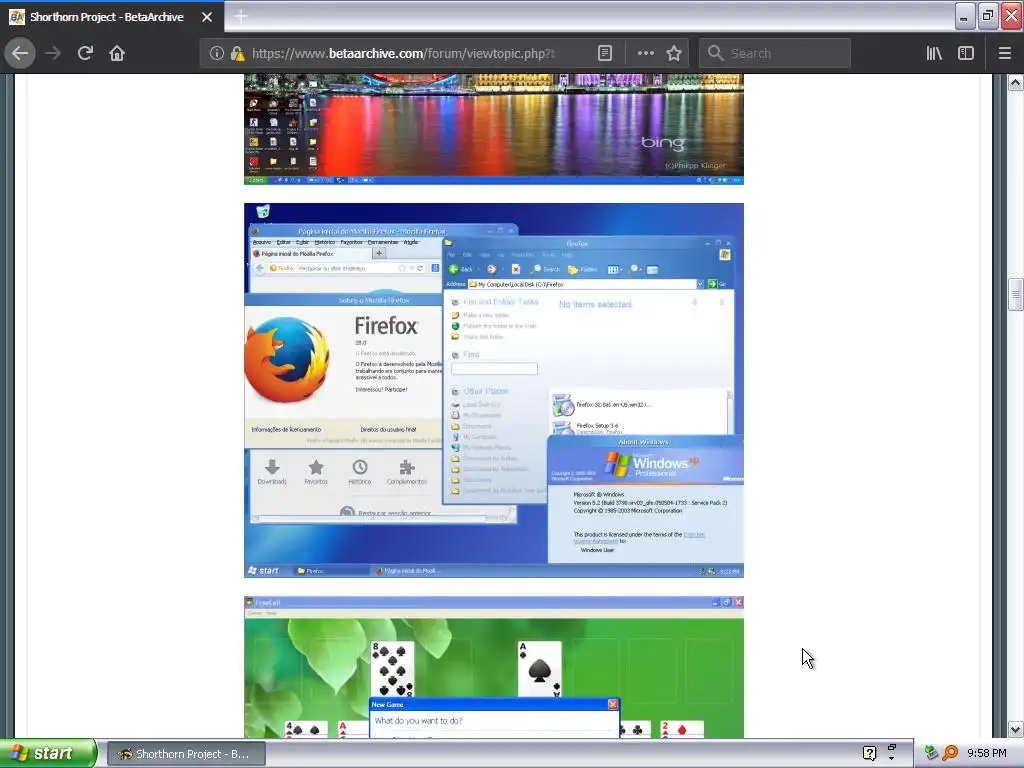Restore the language bar using its restore icon
The width and height of the screenshot is (1024, 768).
pos(891,747)
